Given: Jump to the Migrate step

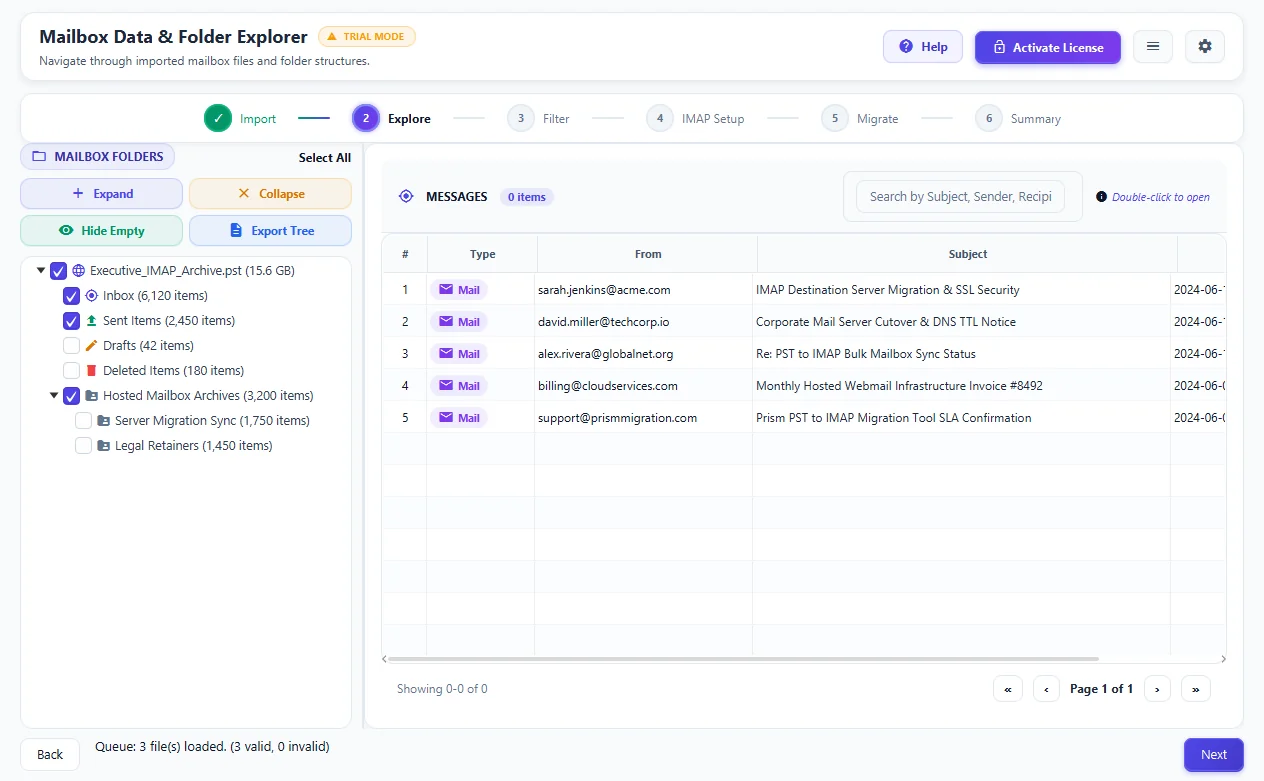Looking at the screenshot, I should [x=860, y=118].
